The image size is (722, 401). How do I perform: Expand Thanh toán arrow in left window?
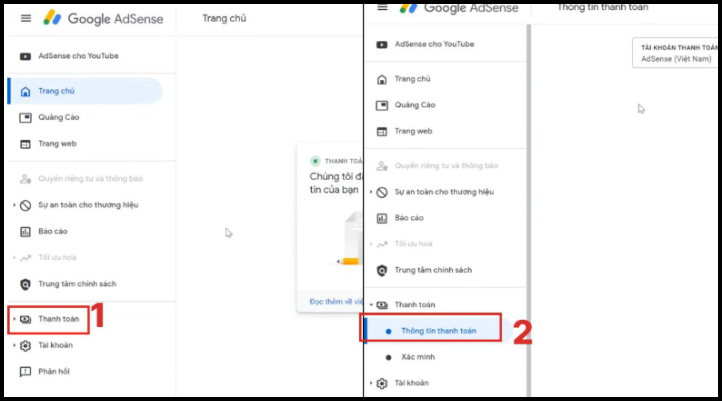pyautogui.click(x=14, y=319)
